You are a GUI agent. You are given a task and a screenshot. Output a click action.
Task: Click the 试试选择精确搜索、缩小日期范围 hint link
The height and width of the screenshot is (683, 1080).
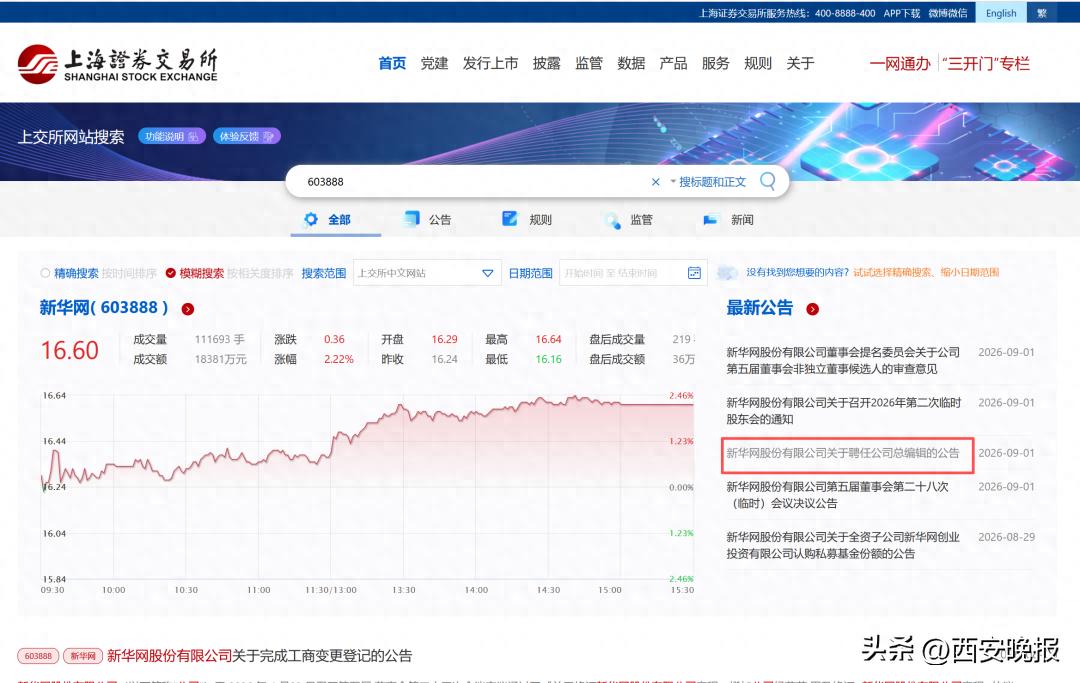926,273
